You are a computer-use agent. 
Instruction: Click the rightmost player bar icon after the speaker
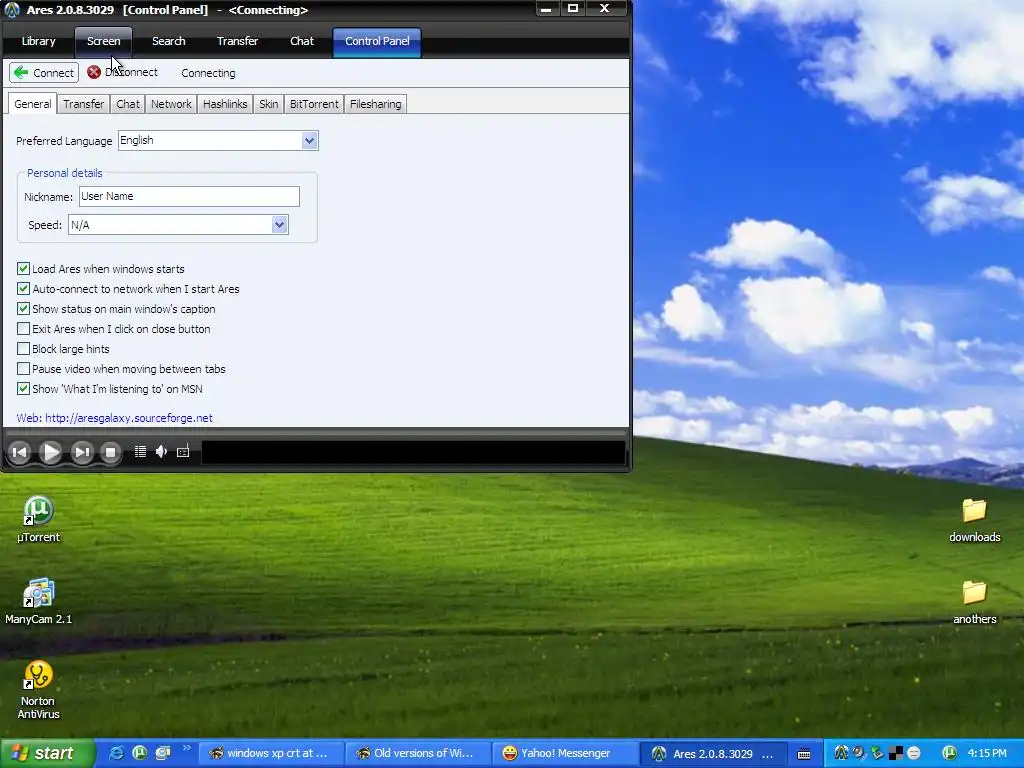tap(183, 451)
